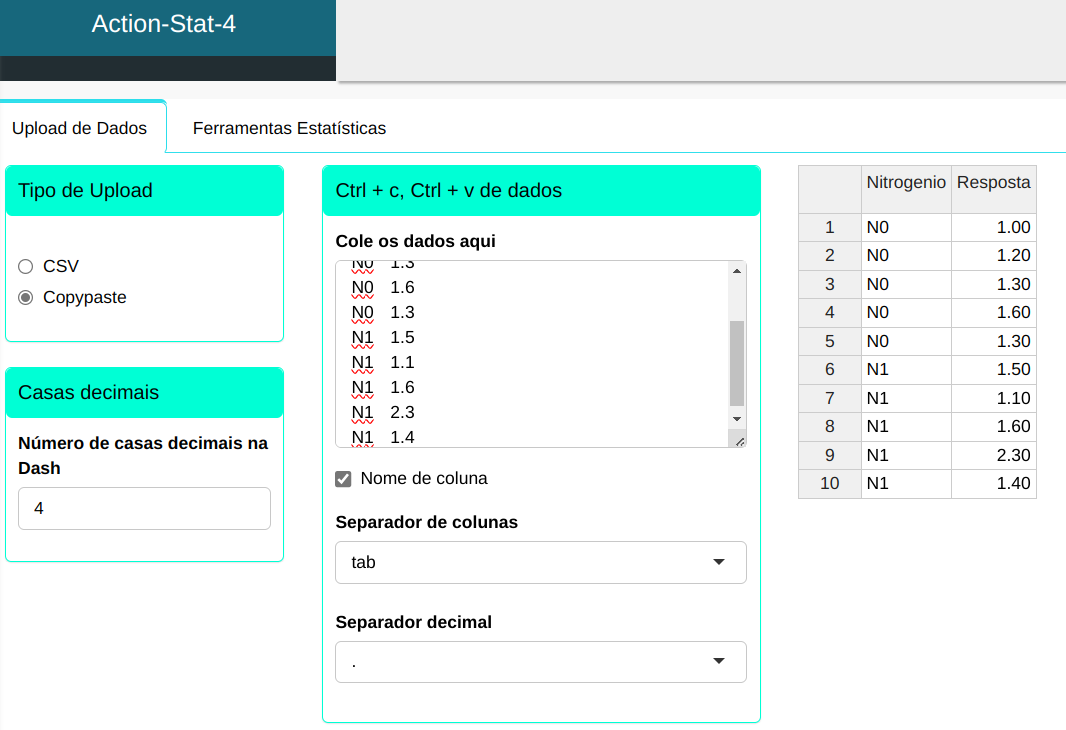Click the textarea resize handle corner
The width and height of the screenshot is (1066, 730).
click(x=739, y=440)
